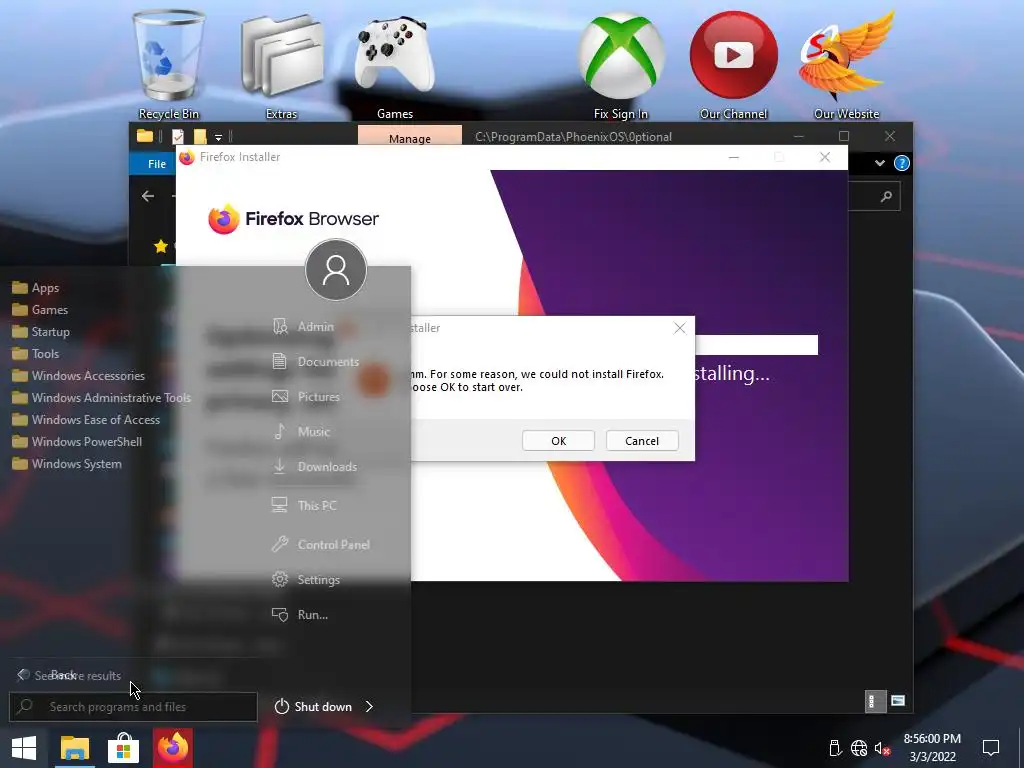Open Downloads from the Start menu
The image size is (1024, 768).
[x=314, y=466]
